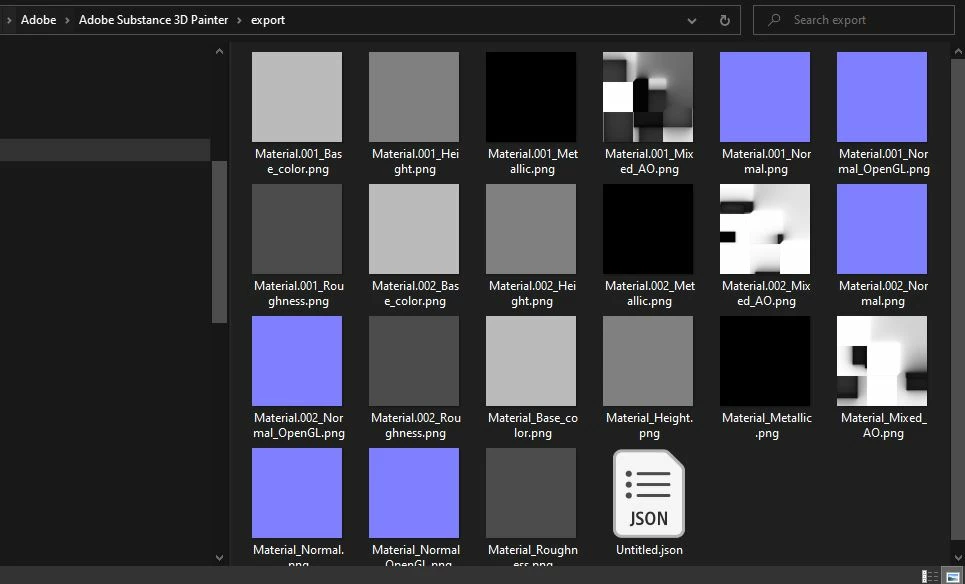Click file list scroll down arrow
Screen dimensions: 965x584
[x=958, y=558]
